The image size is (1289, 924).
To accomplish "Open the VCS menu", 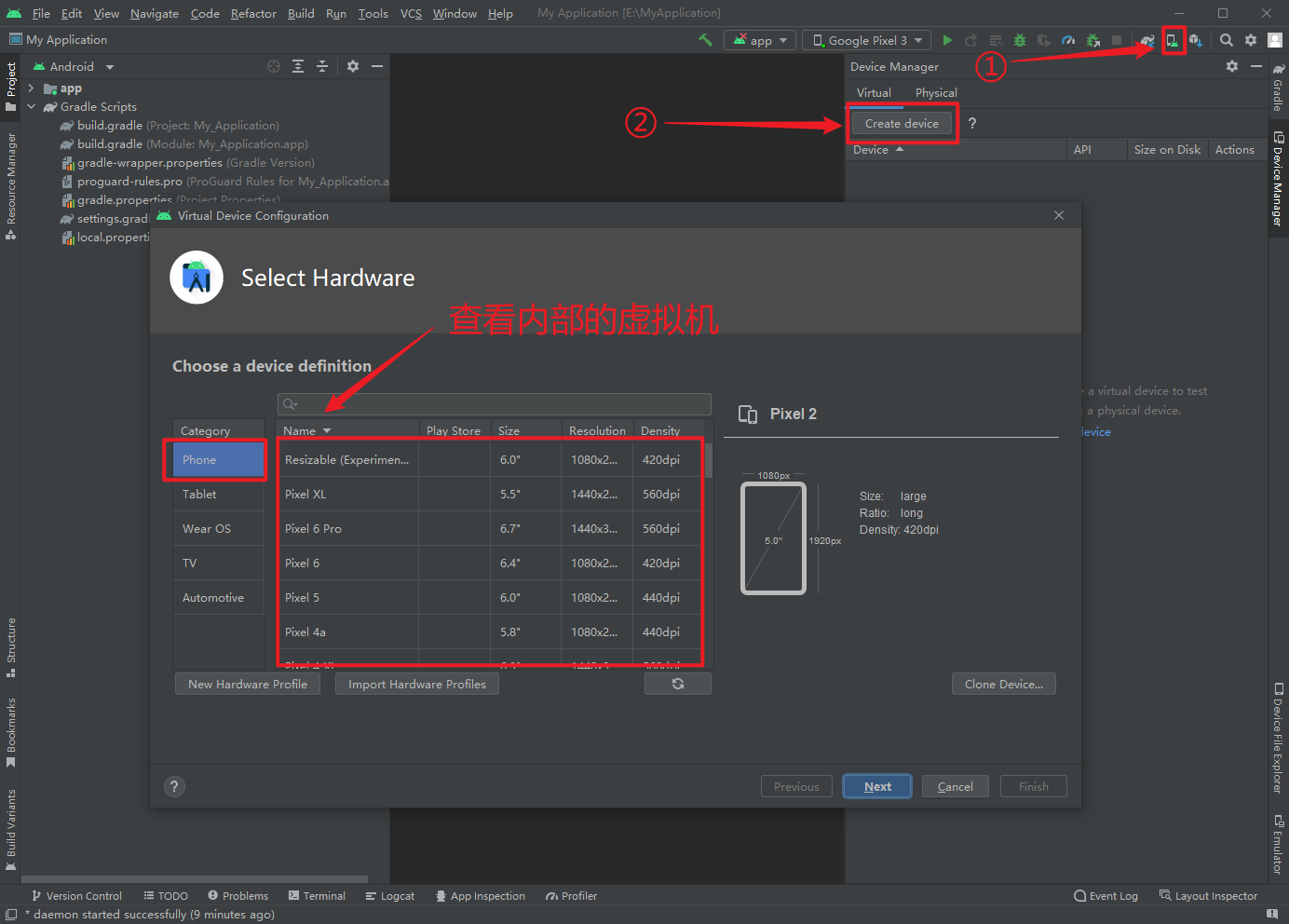I will (x=411, y=13).
